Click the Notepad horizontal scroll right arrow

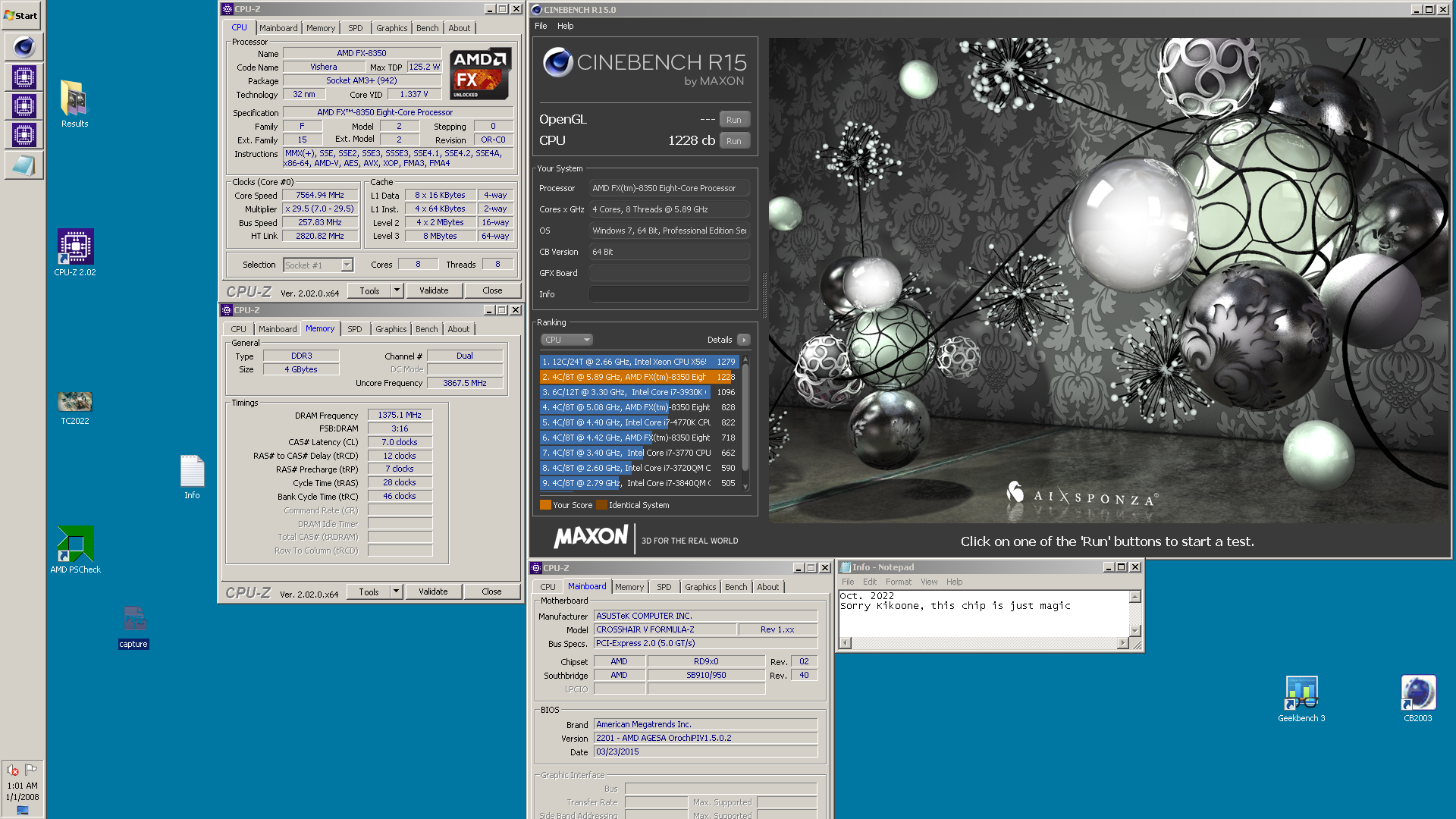point(1122,643)
